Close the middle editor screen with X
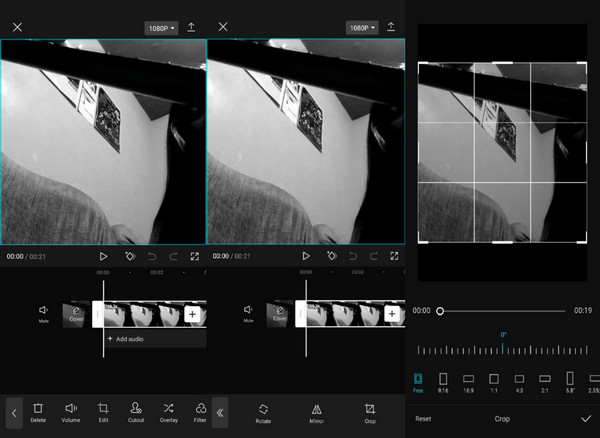This screenshot has width=600, height=438. (x=223, y=26)
